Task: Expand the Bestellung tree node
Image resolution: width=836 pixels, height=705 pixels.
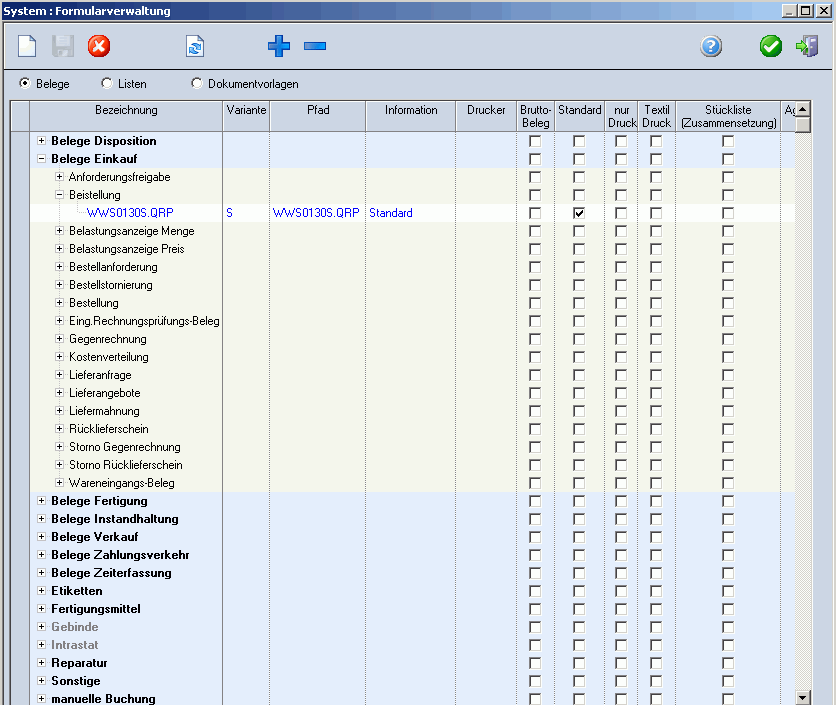Action: [59, 303]
